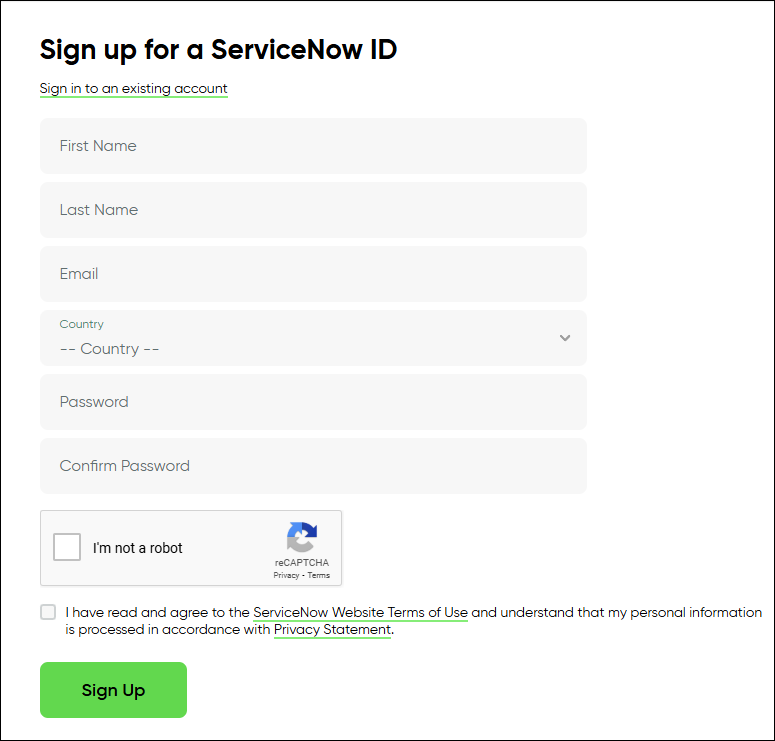775x741 pixels.
Task: Focus the Password field
Action: pos(313,402)
